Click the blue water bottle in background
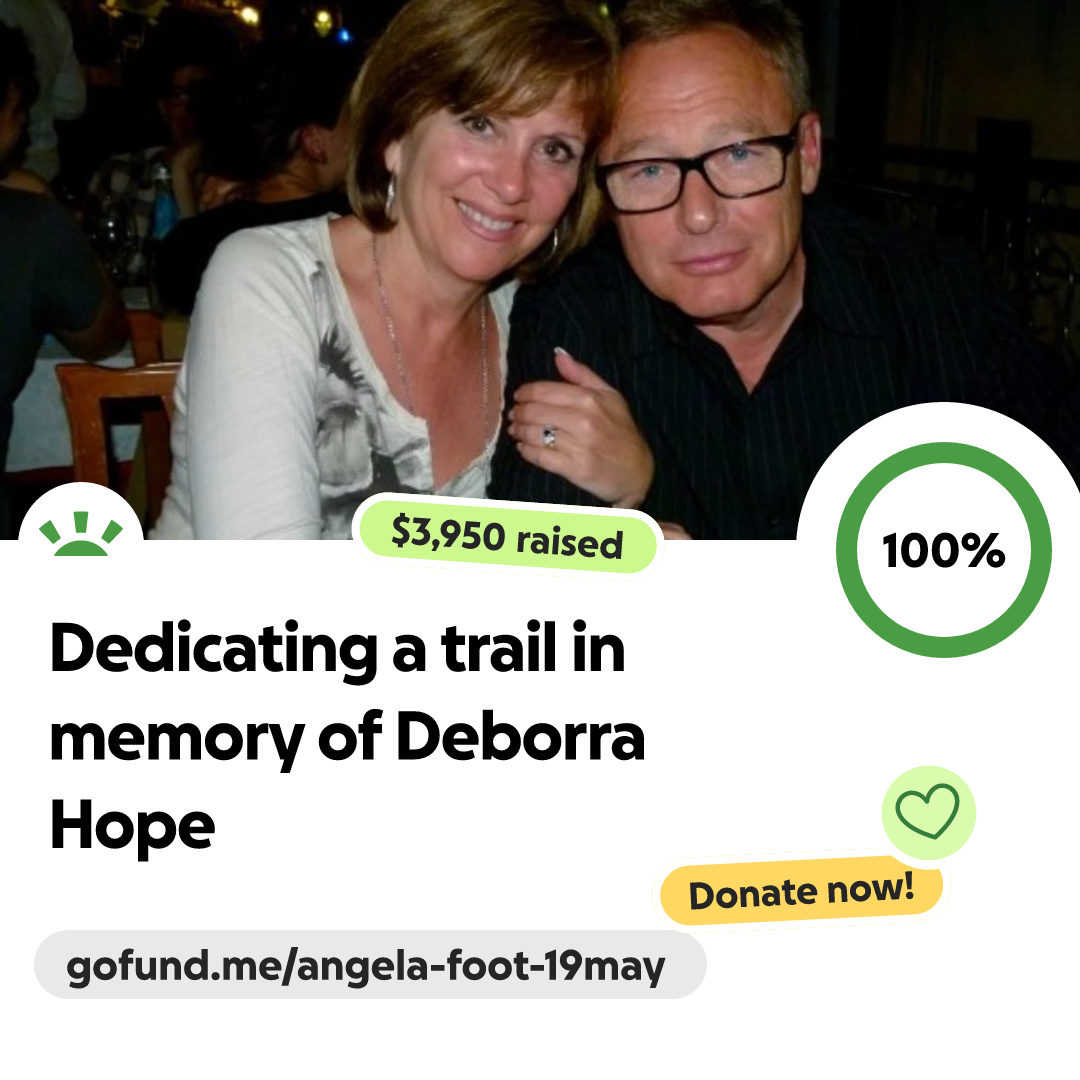The image size is (1080, 1080). (x=163, y=201)
